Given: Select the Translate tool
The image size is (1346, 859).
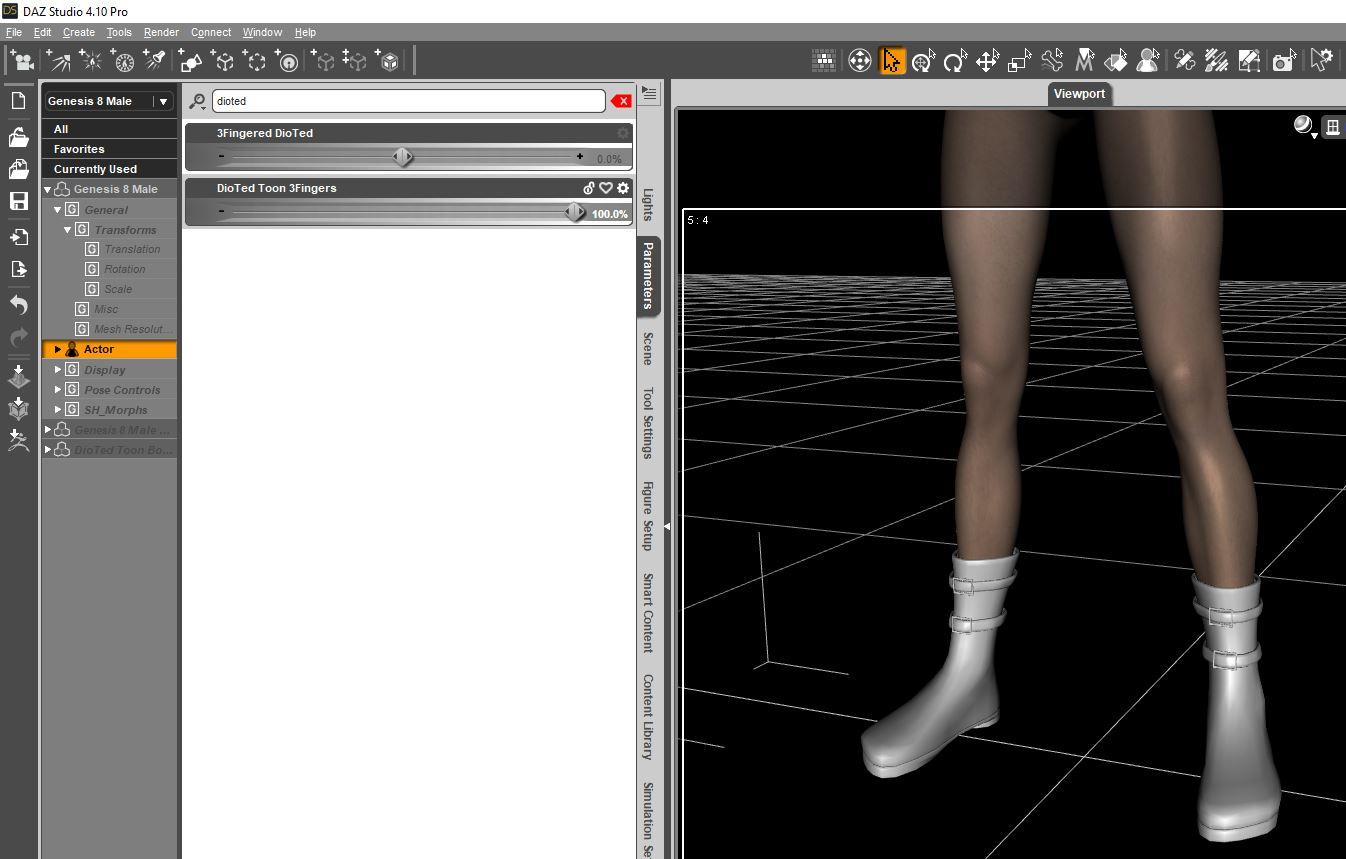Looking at the screenshot, I should point(987,61).
